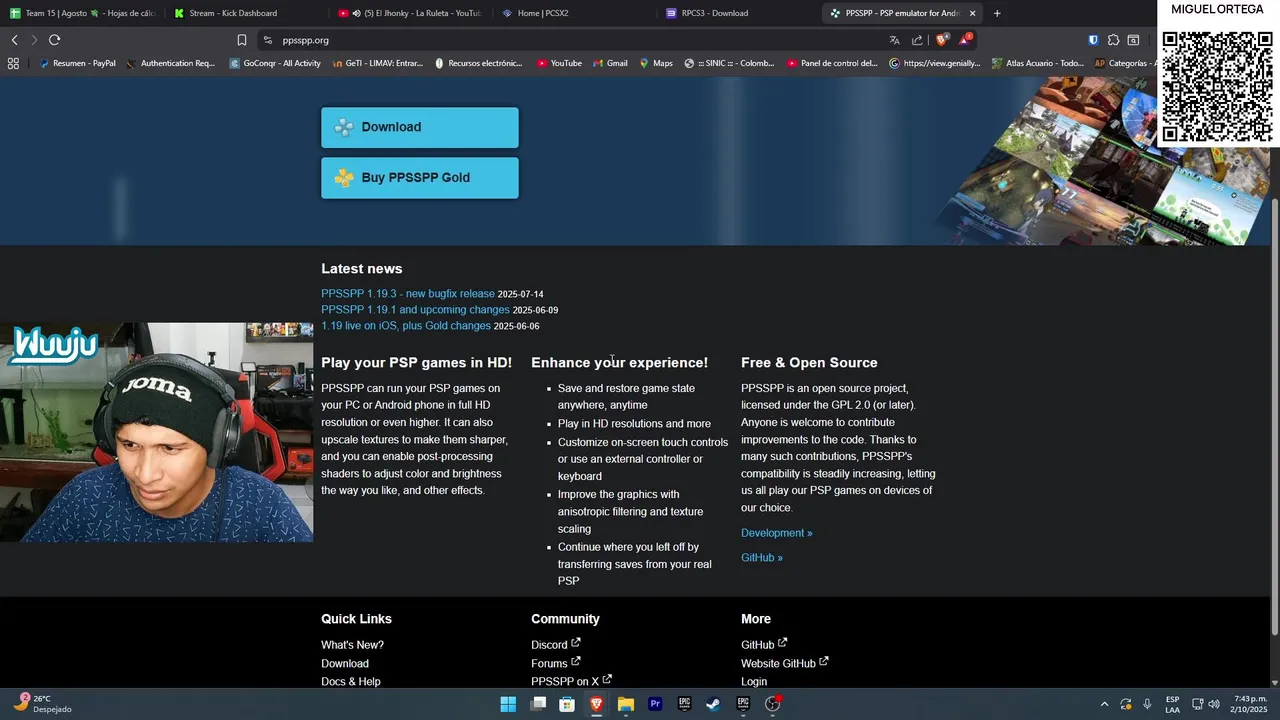This screenshot has height=720, width=1280.
Task: Open the Forums community link
Action: (x=555, y=663)
